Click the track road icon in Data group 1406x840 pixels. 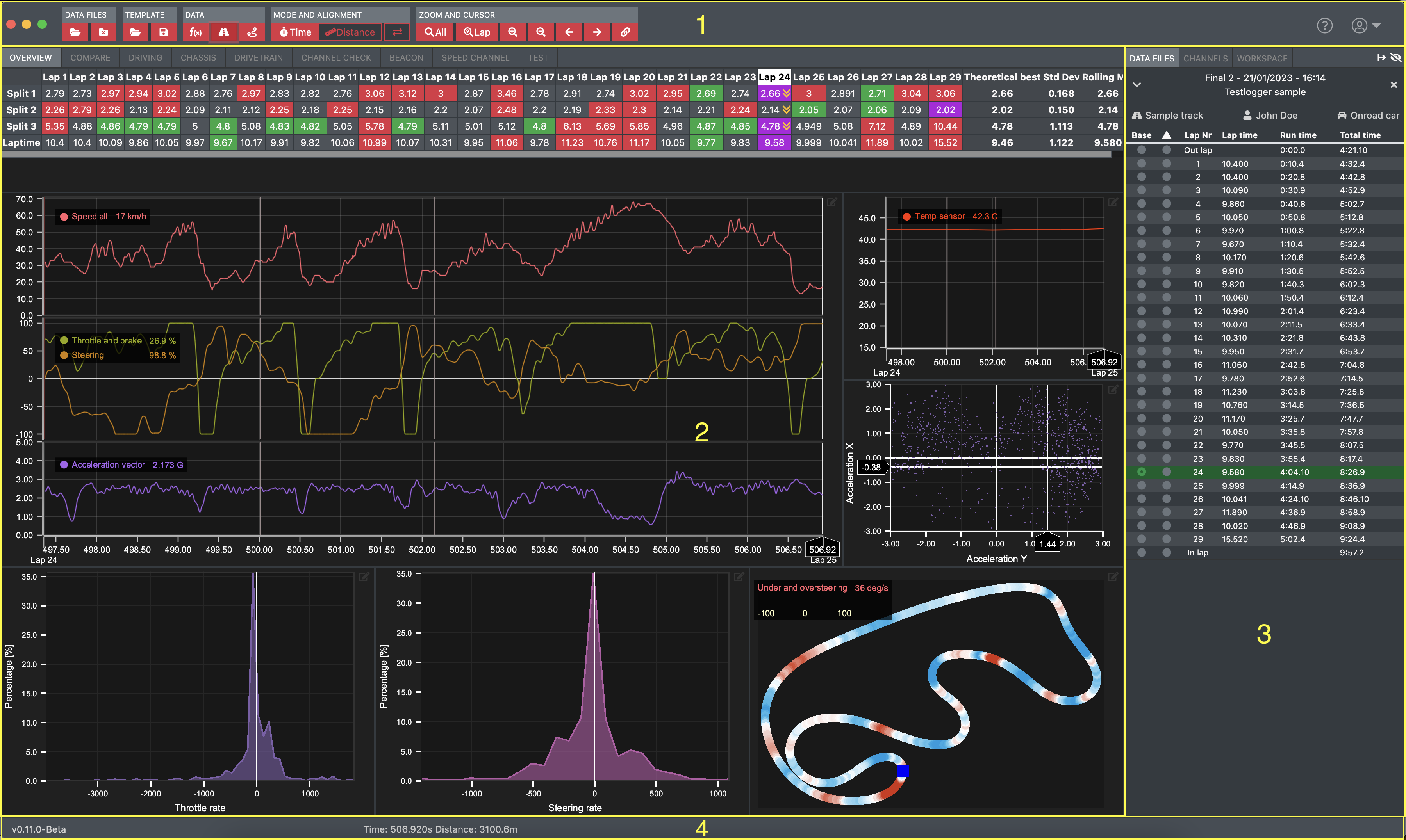point(224,32)
